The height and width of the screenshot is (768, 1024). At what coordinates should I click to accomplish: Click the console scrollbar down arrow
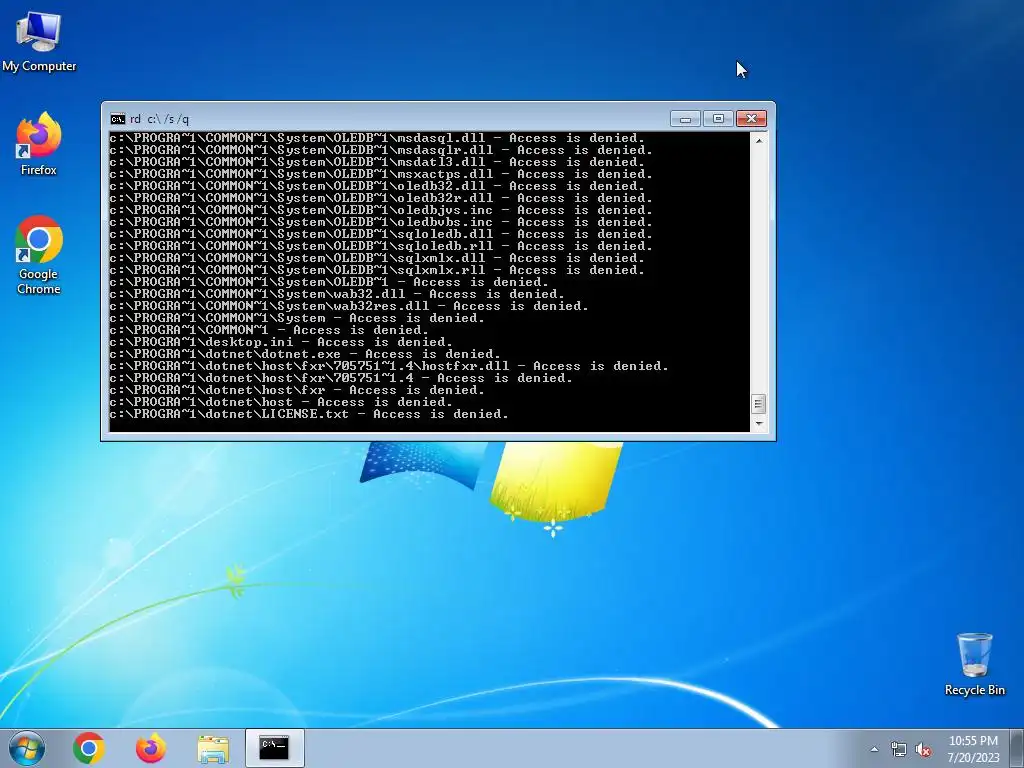click(x=758, y=424)
